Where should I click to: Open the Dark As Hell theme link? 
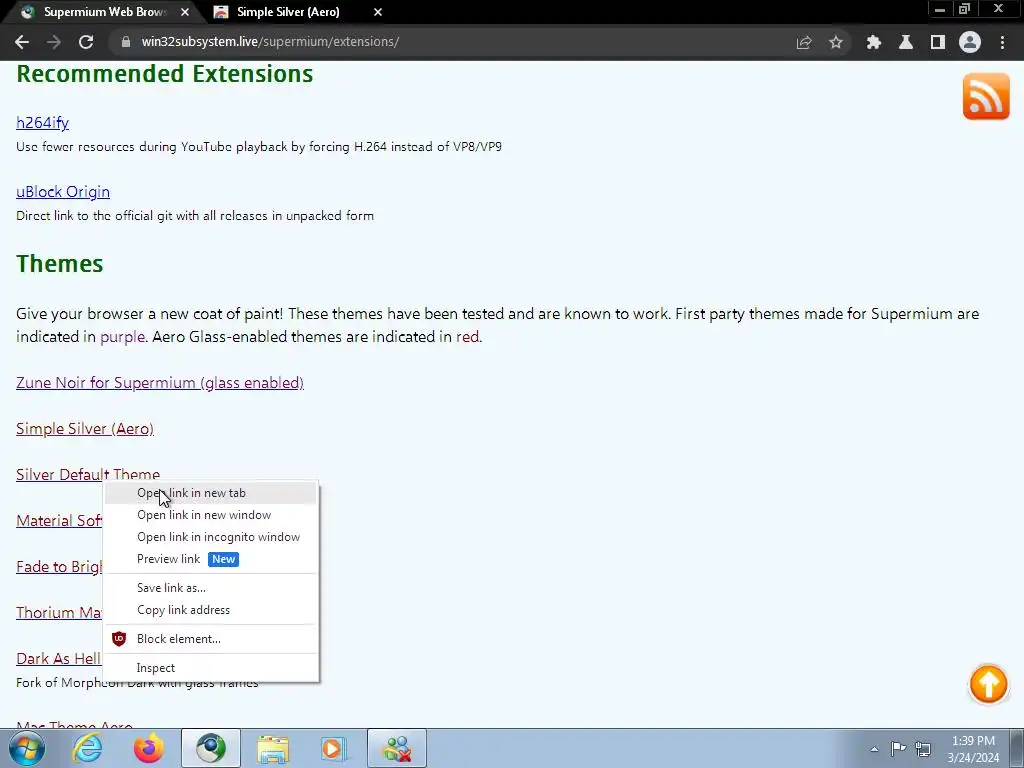tap(59, 659)
